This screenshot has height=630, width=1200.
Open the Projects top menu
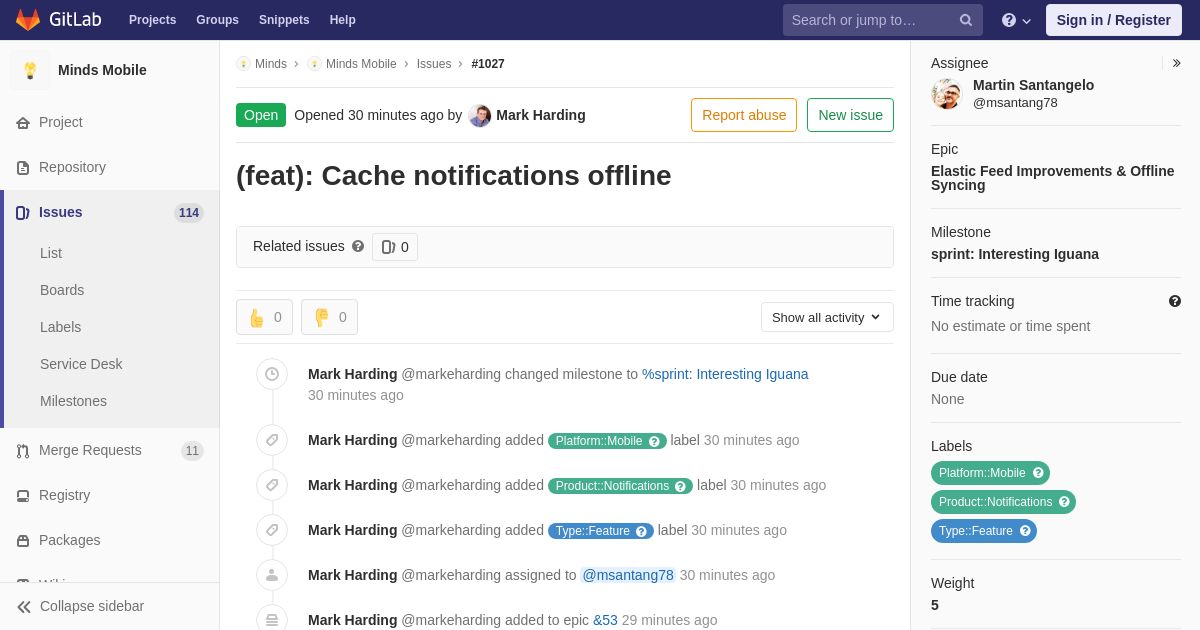(152, 20)
